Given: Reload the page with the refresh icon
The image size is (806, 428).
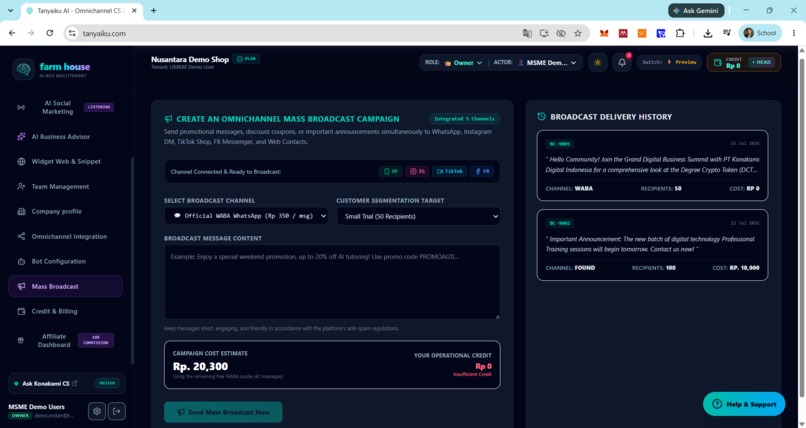Looking at the screenshot, I should (x=49, y=33).
